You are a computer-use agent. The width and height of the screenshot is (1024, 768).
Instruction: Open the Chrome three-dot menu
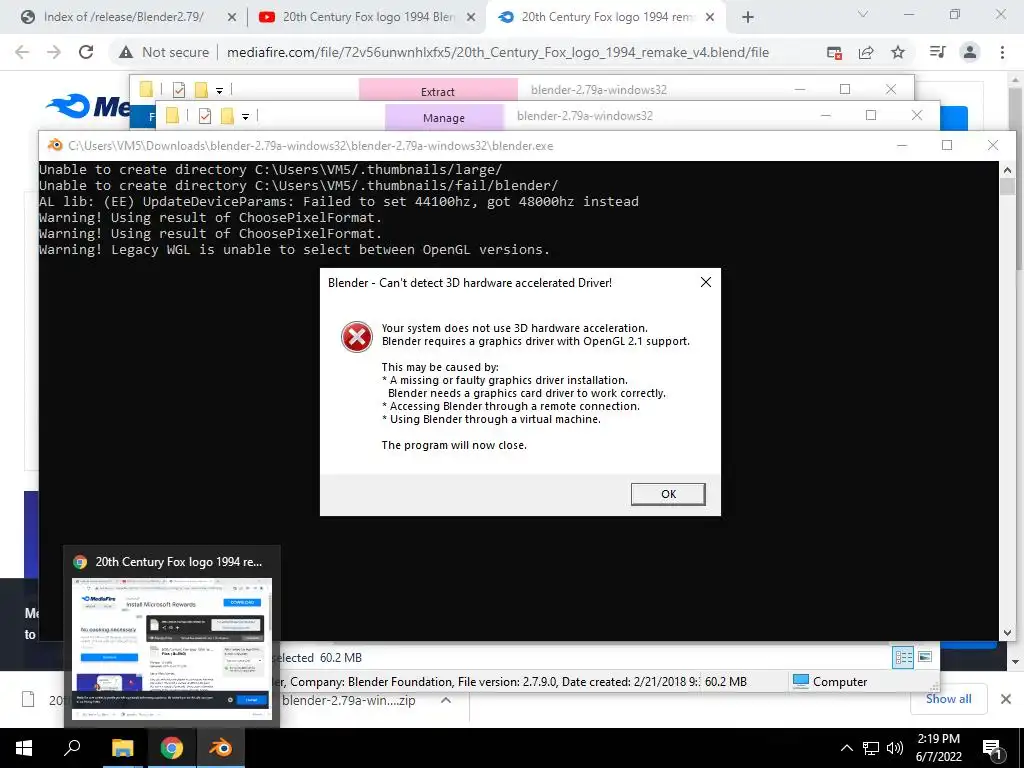click(x=1002, y=52)
